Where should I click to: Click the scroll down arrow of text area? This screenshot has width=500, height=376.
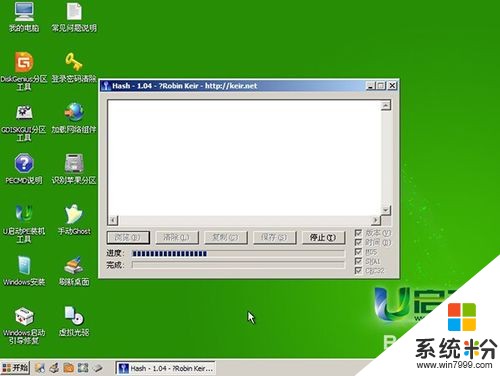click(x=386, y=210)
